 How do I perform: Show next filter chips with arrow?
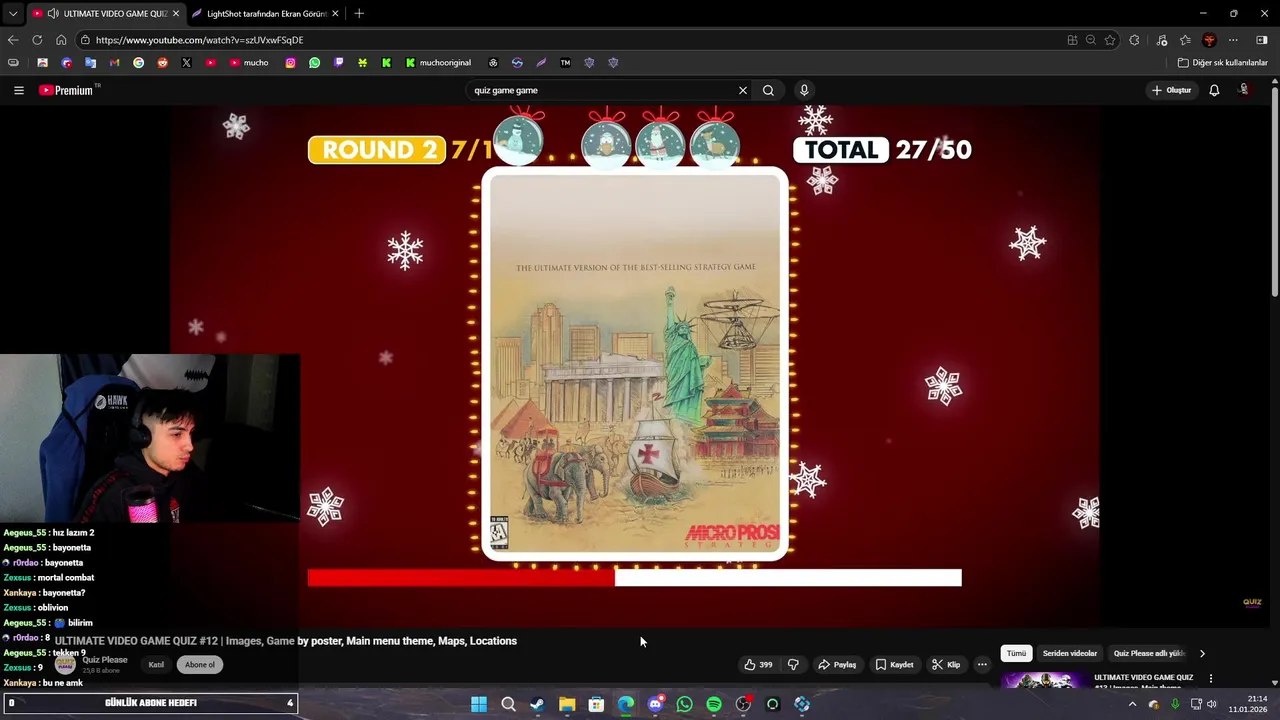point(1202,653)
